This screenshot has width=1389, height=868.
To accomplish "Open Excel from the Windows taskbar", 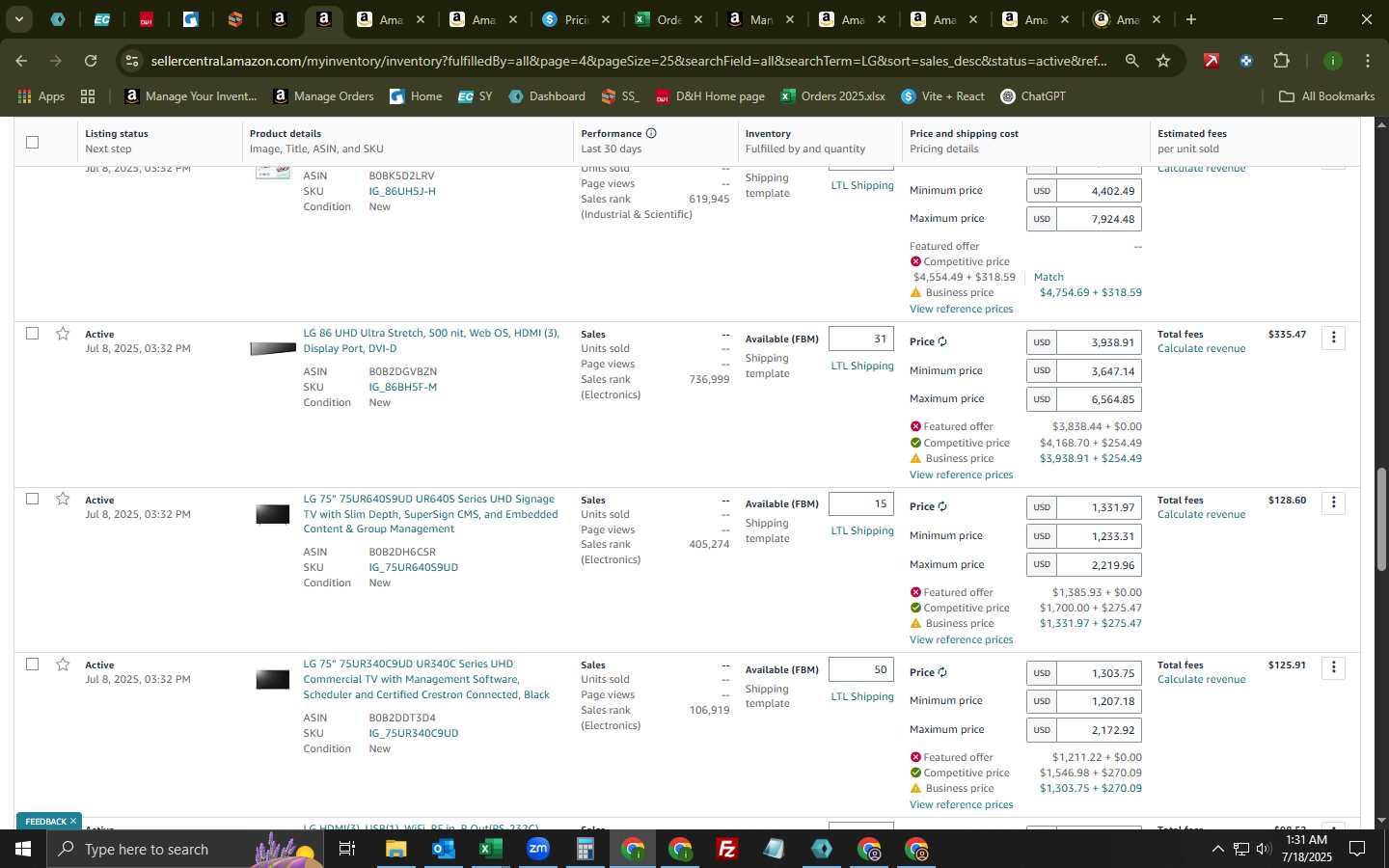I will point(490,849).
